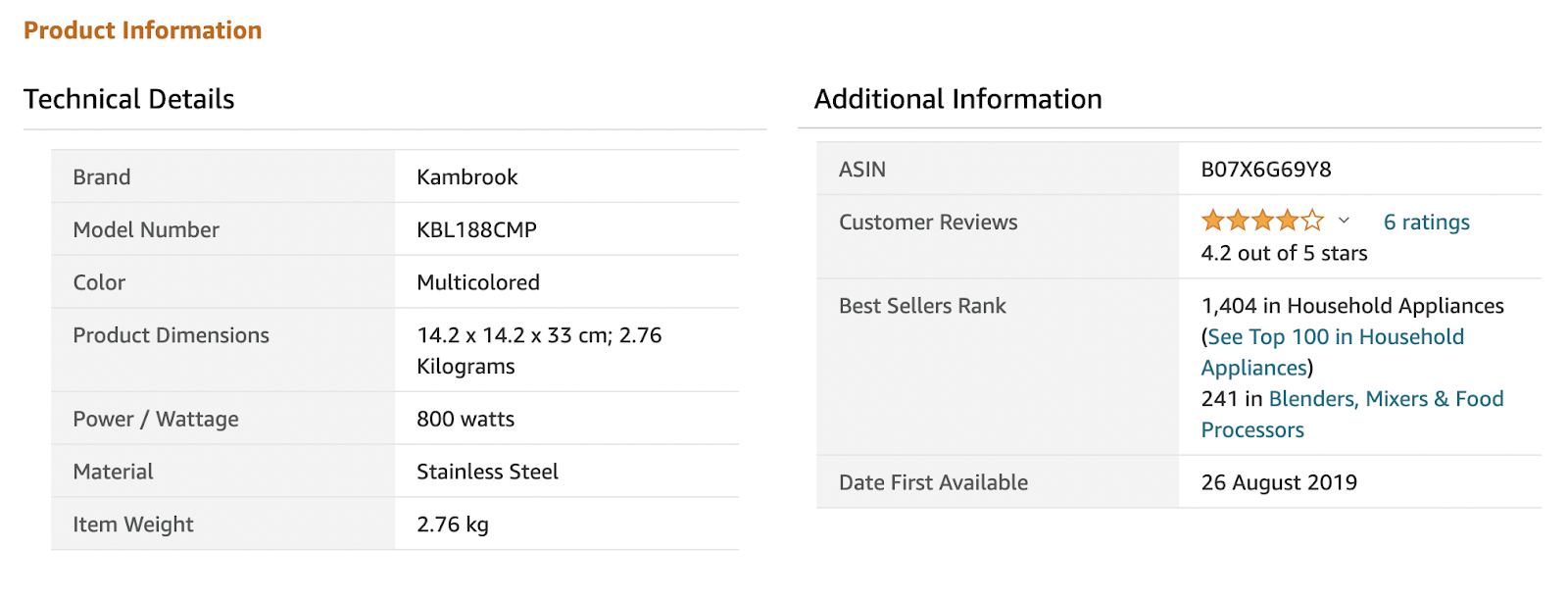Click the date 26 August 2019
This screenshot has width=1568, height=600.
1278,483
